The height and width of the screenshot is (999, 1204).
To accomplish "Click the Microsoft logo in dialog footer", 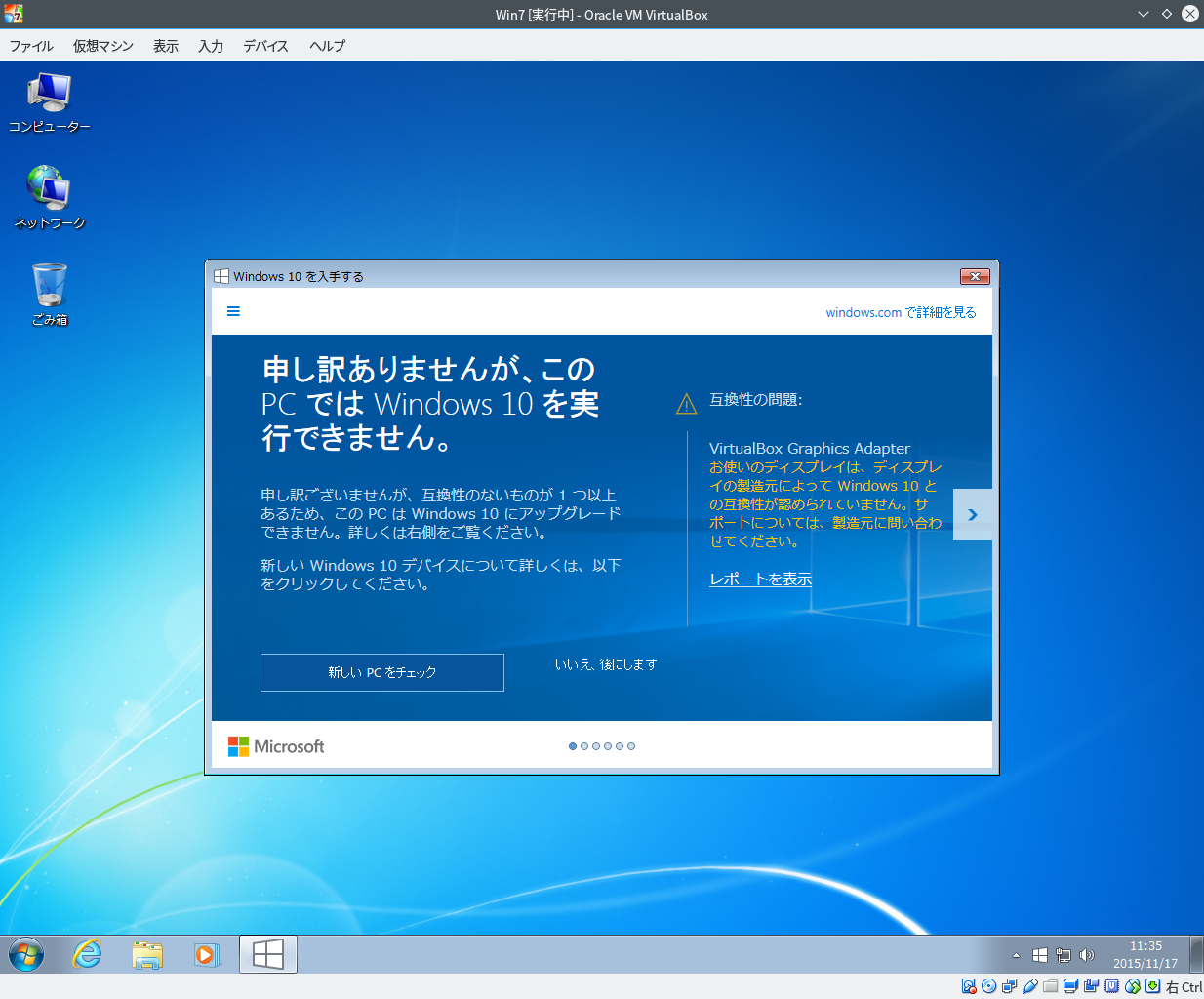I will pyautogui.click(x=276, y=746).
